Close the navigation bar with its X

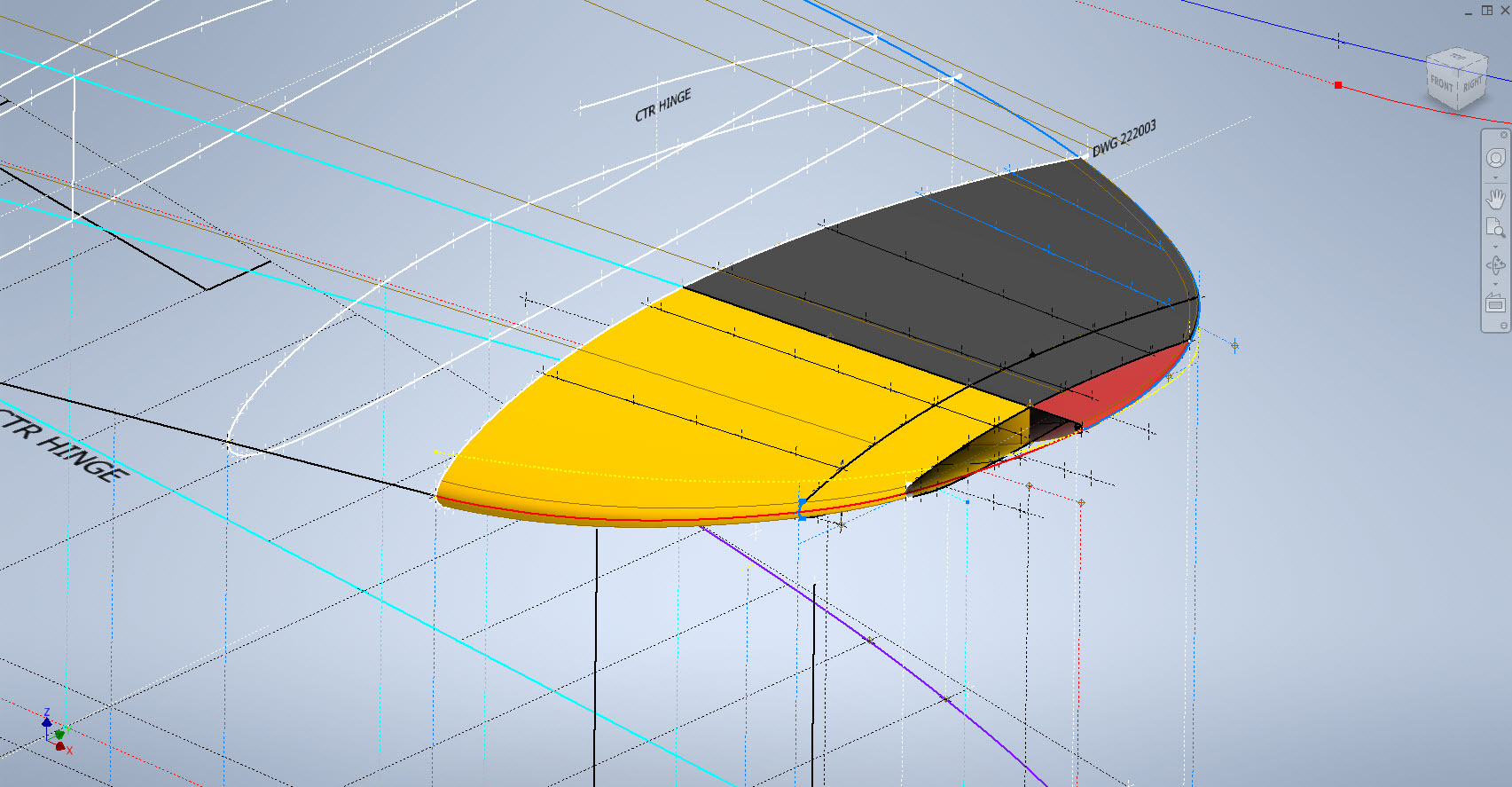pyautogui.click(x=1503, y=135)
